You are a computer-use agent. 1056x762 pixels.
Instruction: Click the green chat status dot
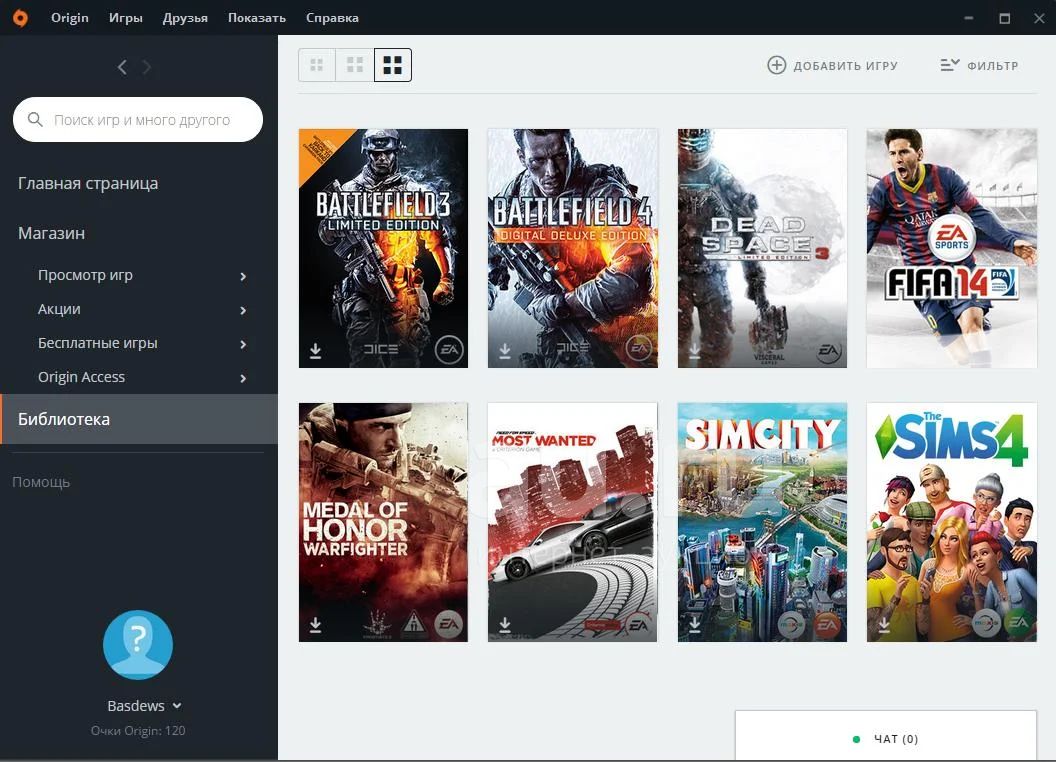click(x=856, y=739)
